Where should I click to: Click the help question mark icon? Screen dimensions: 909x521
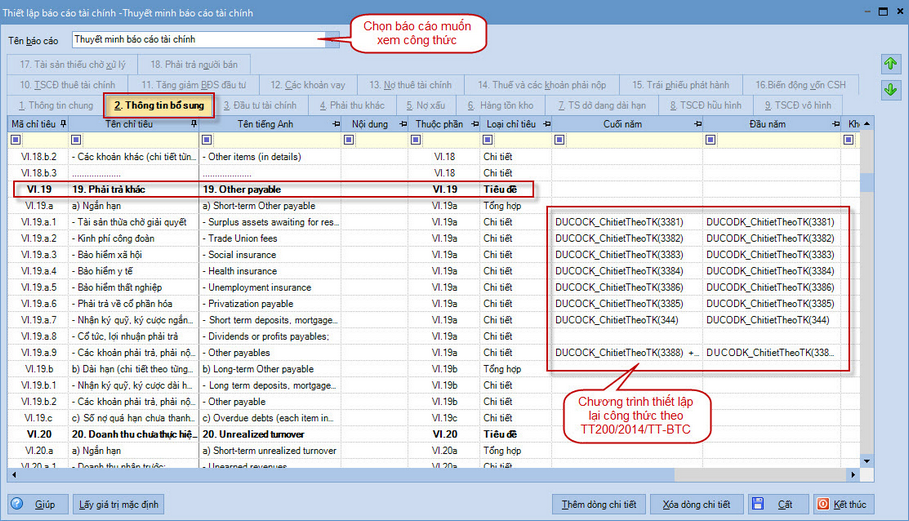coord(17,504)
